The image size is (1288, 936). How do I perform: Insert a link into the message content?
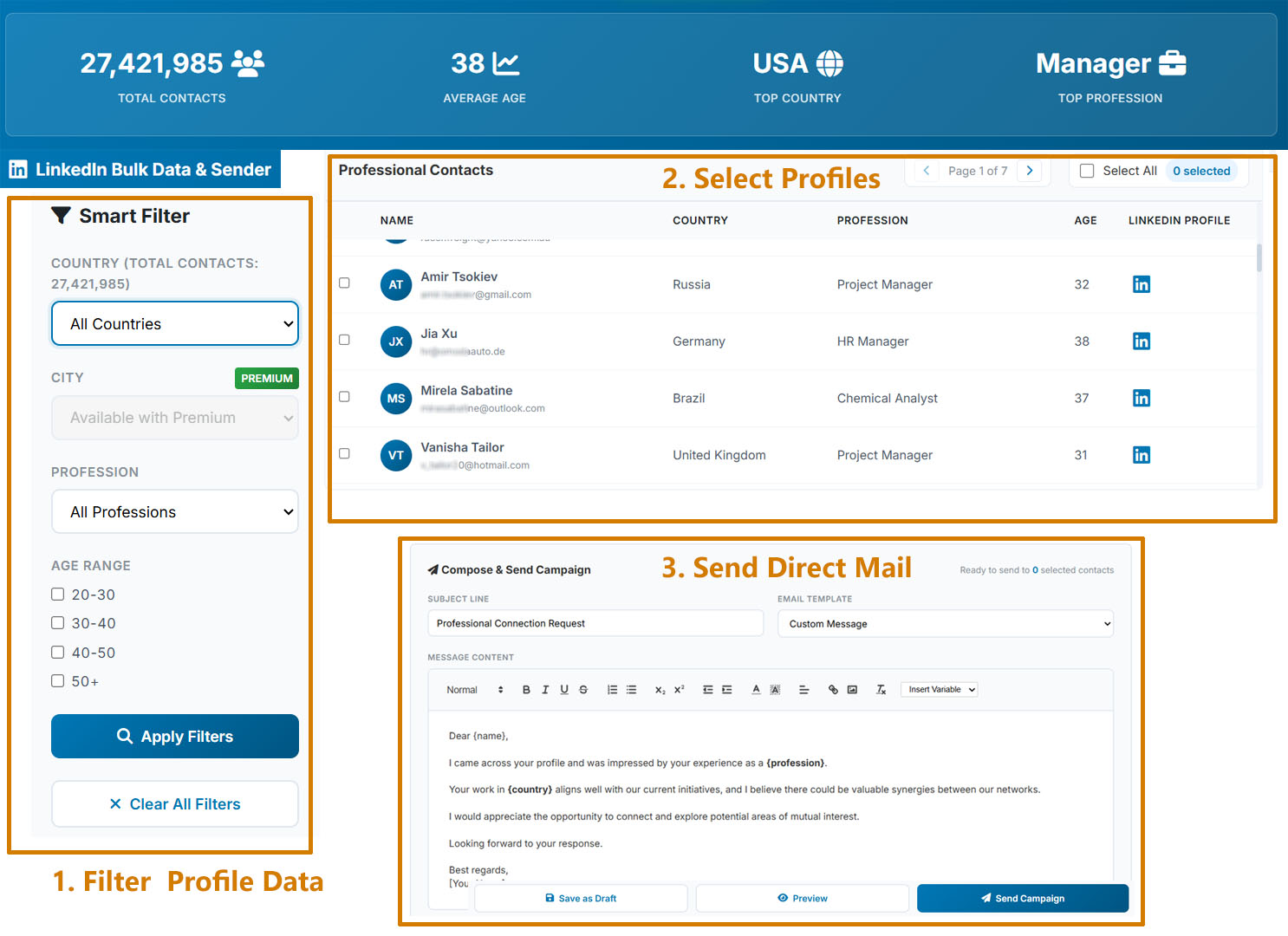833,689
